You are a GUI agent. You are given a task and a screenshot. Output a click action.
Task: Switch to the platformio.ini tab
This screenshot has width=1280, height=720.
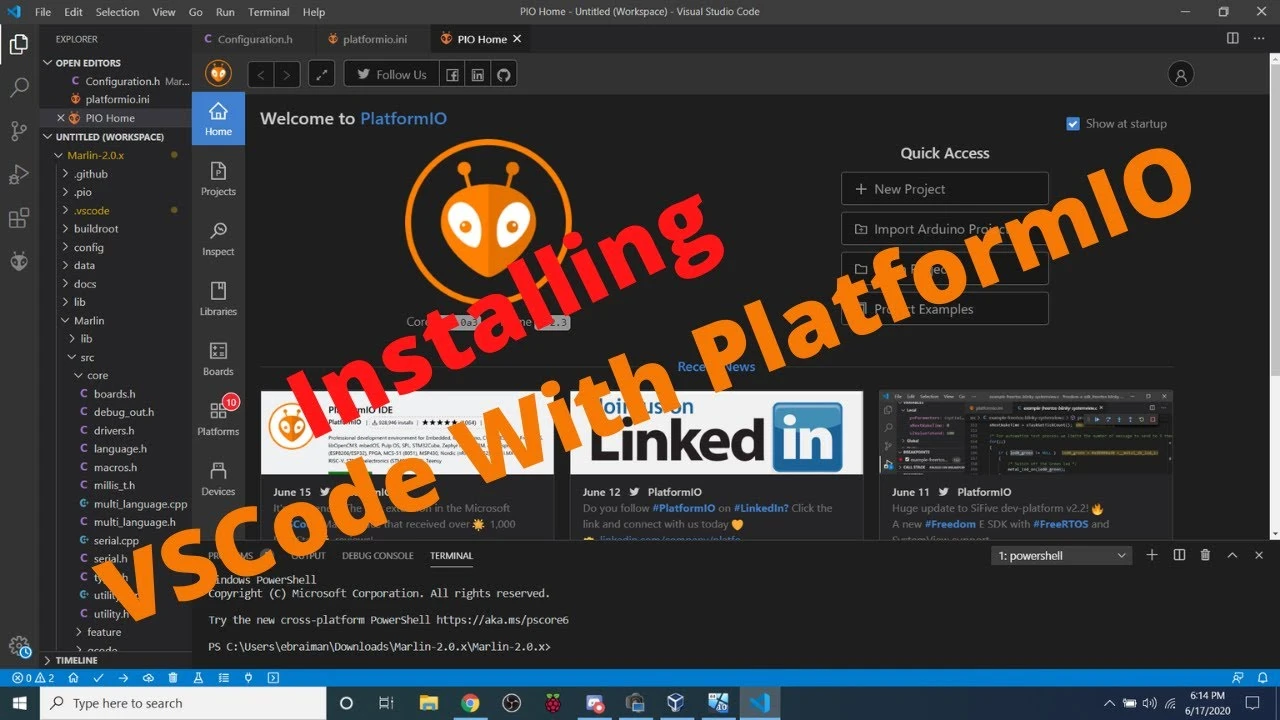pyautogui.click(x=374, y=39)
